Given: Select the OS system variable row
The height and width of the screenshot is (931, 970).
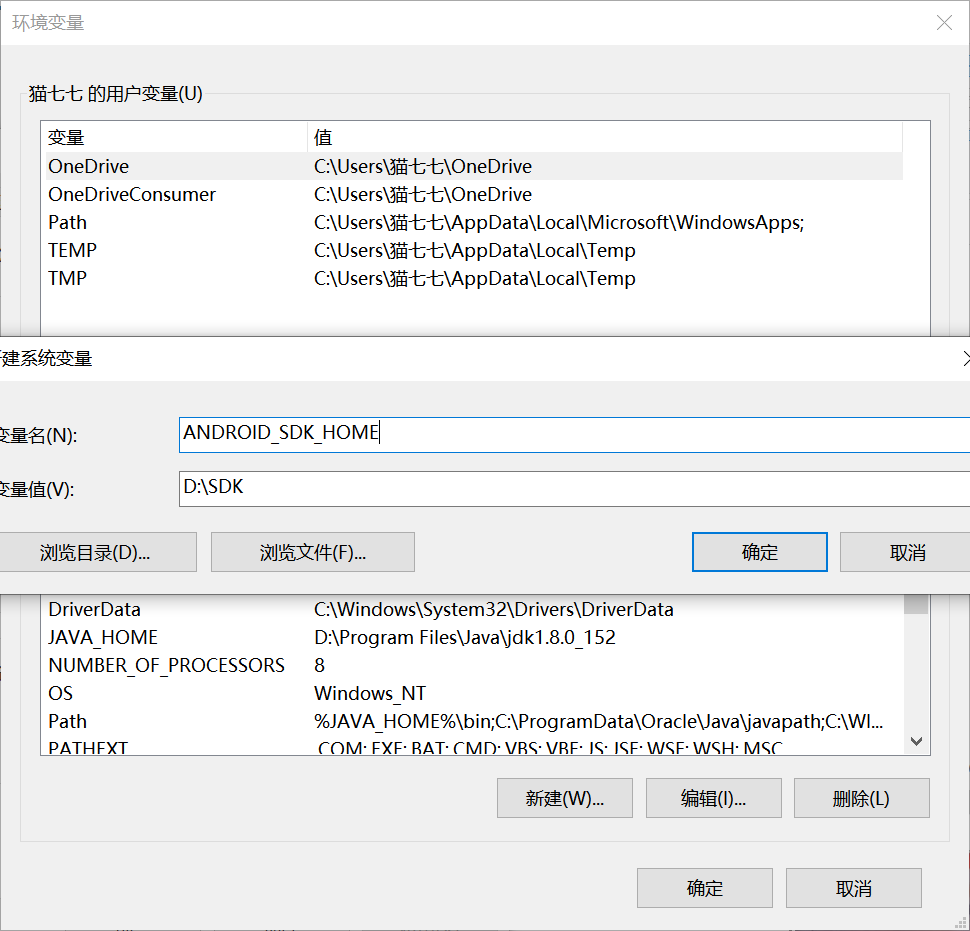Looking at the screenshot, I should pos(474,693).
